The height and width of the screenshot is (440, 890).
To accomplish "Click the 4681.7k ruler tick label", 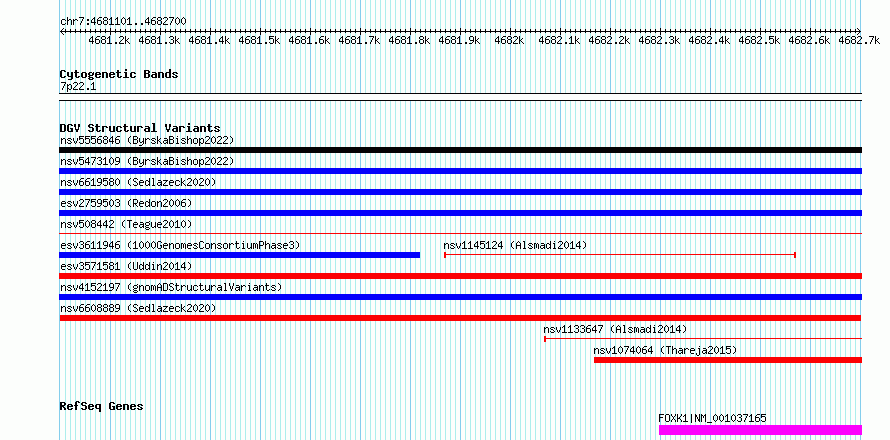I will (359, 40).
